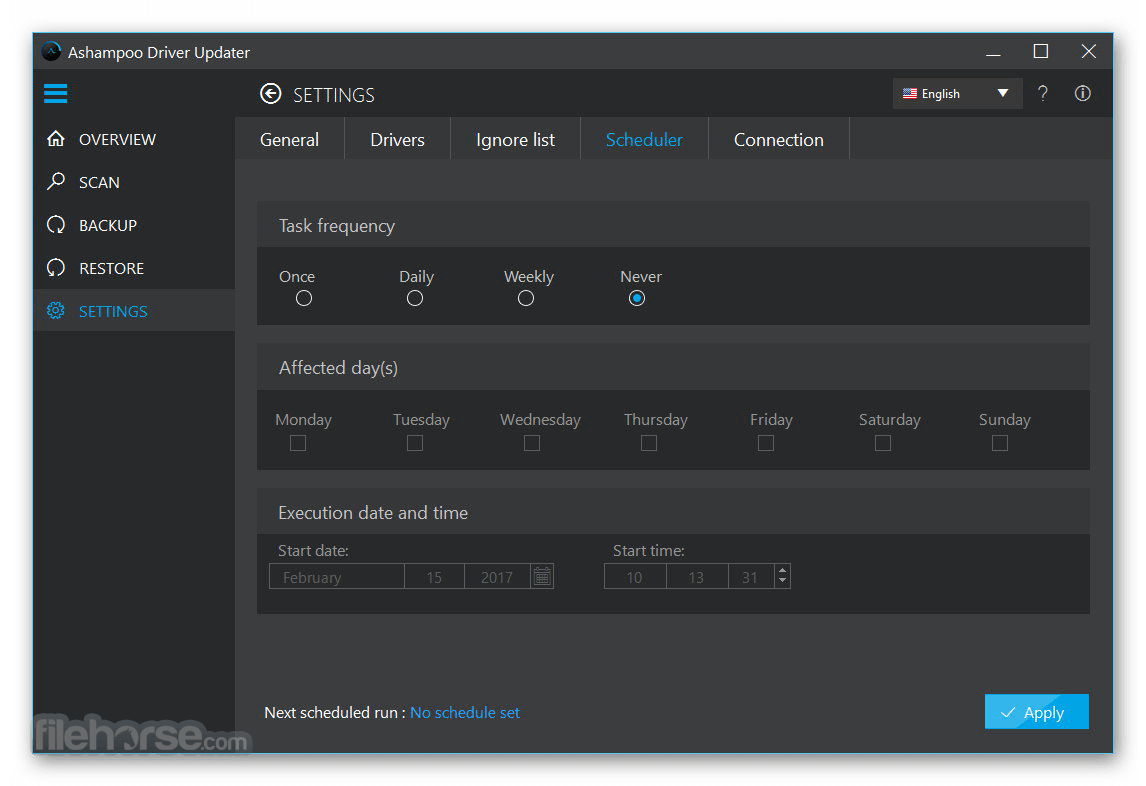
Task: Click the back arrow next to SETTINGS
Action: (270, 94)
